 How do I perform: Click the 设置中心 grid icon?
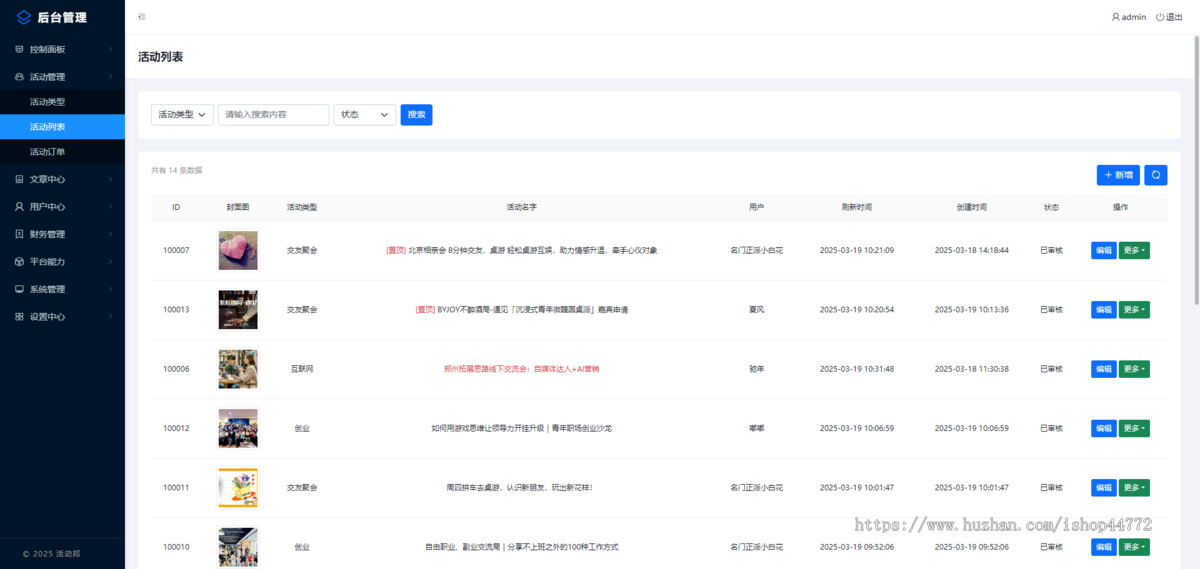19,316
